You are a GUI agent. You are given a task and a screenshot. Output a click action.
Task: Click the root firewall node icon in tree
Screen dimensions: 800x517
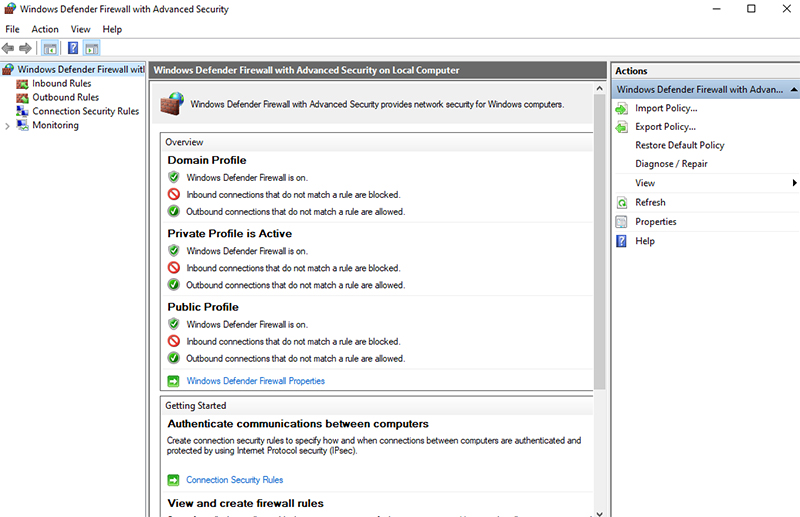pyautogui.click(x=8, y=69)
